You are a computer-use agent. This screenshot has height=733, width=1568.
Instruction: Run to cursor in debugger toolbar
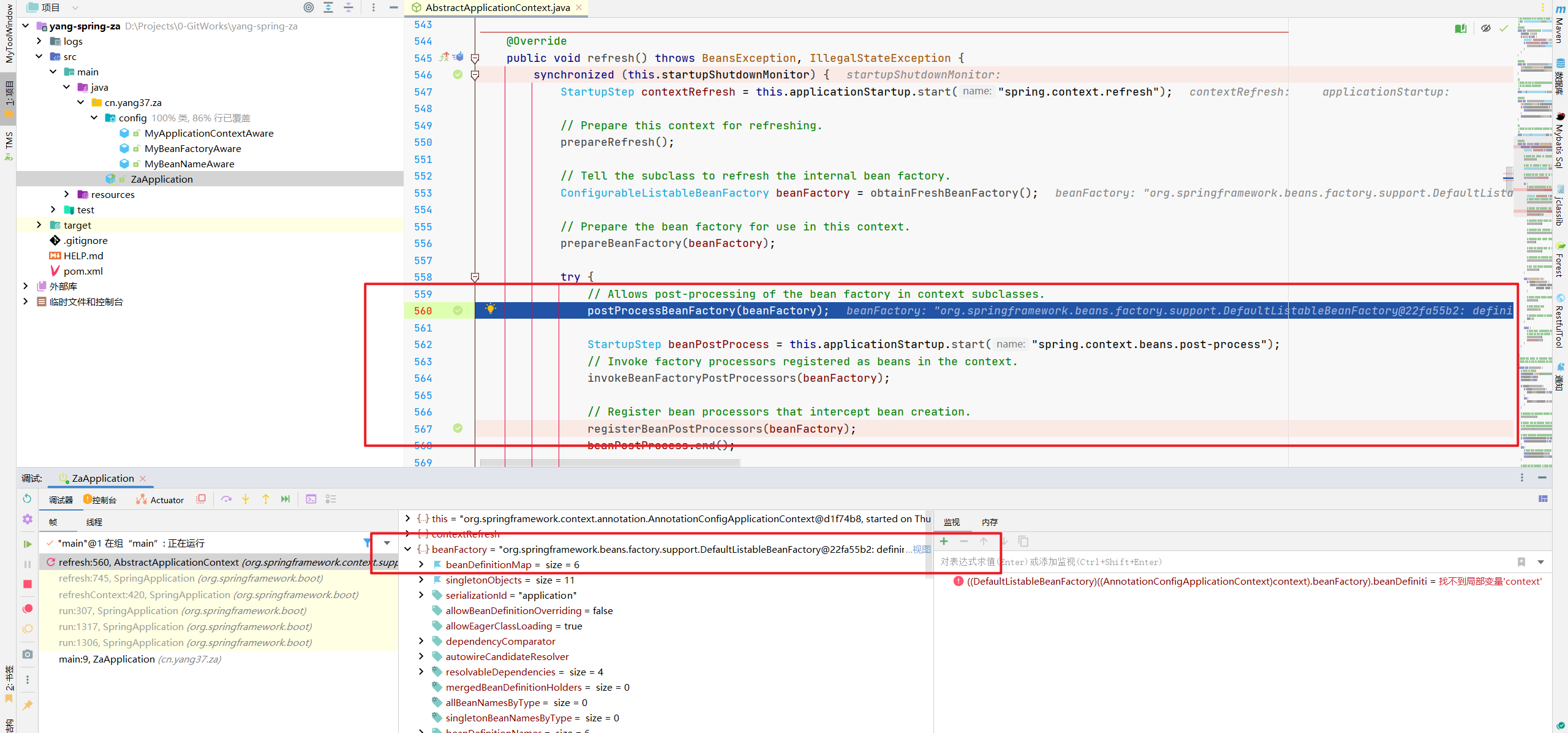[285, 499]
